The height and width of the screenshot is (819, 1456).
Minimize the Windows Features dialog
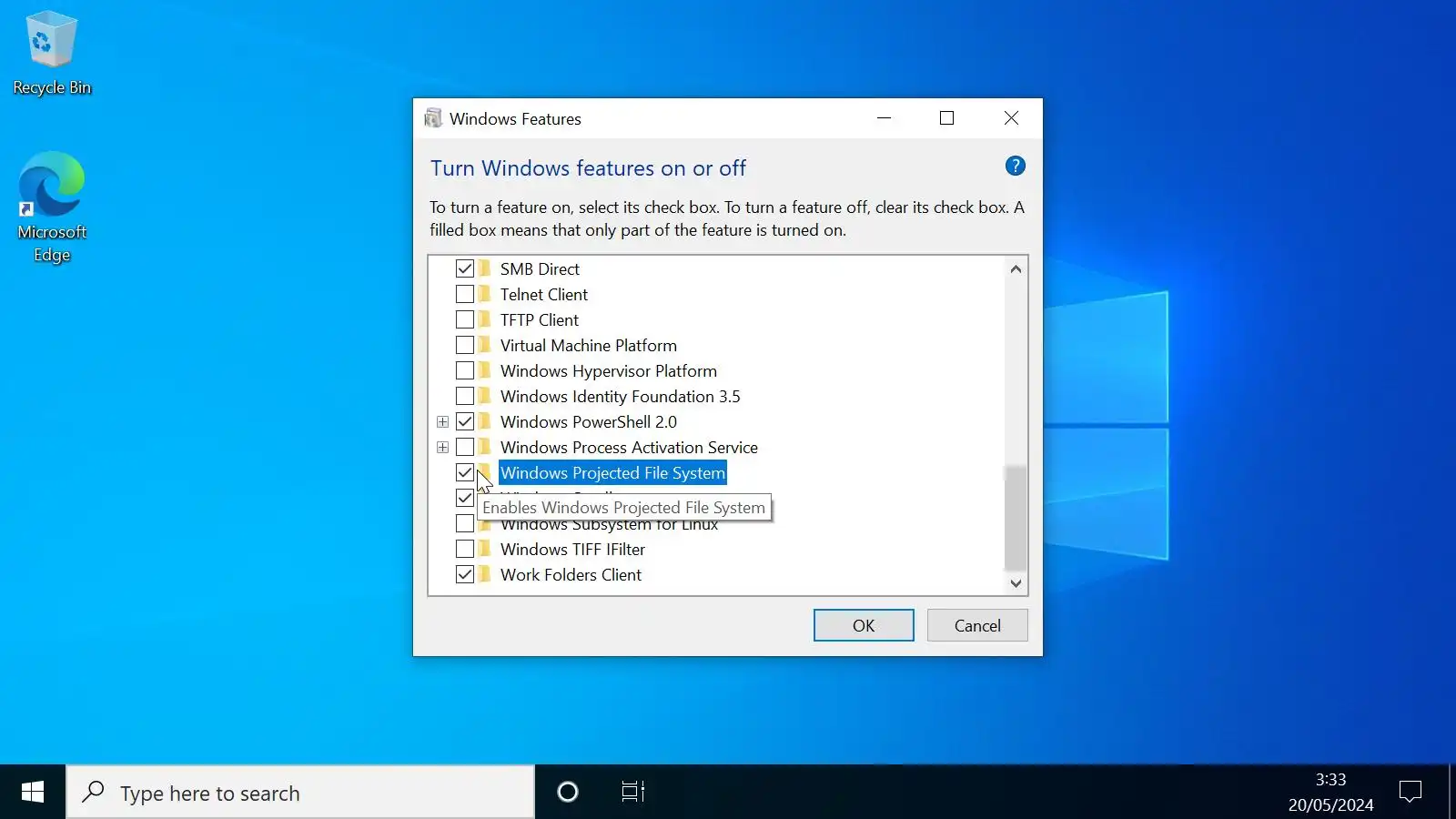coord(884,118)
